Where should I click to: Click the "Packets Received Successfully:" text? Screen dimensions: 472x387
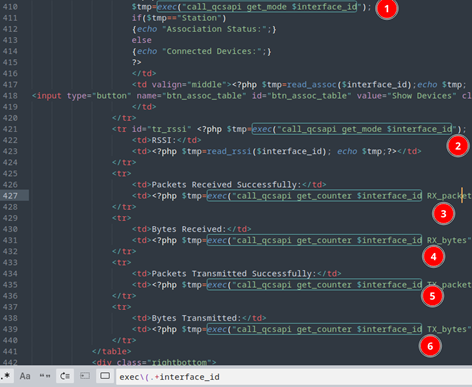226,185
